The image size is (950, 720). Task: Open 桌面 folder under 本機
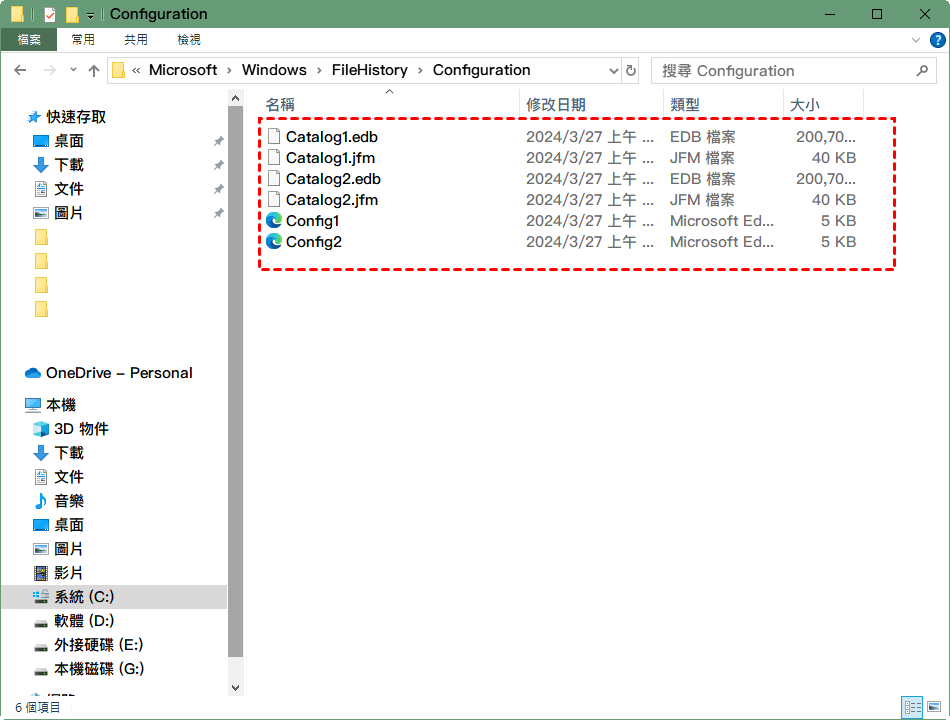tap(68, 525)
